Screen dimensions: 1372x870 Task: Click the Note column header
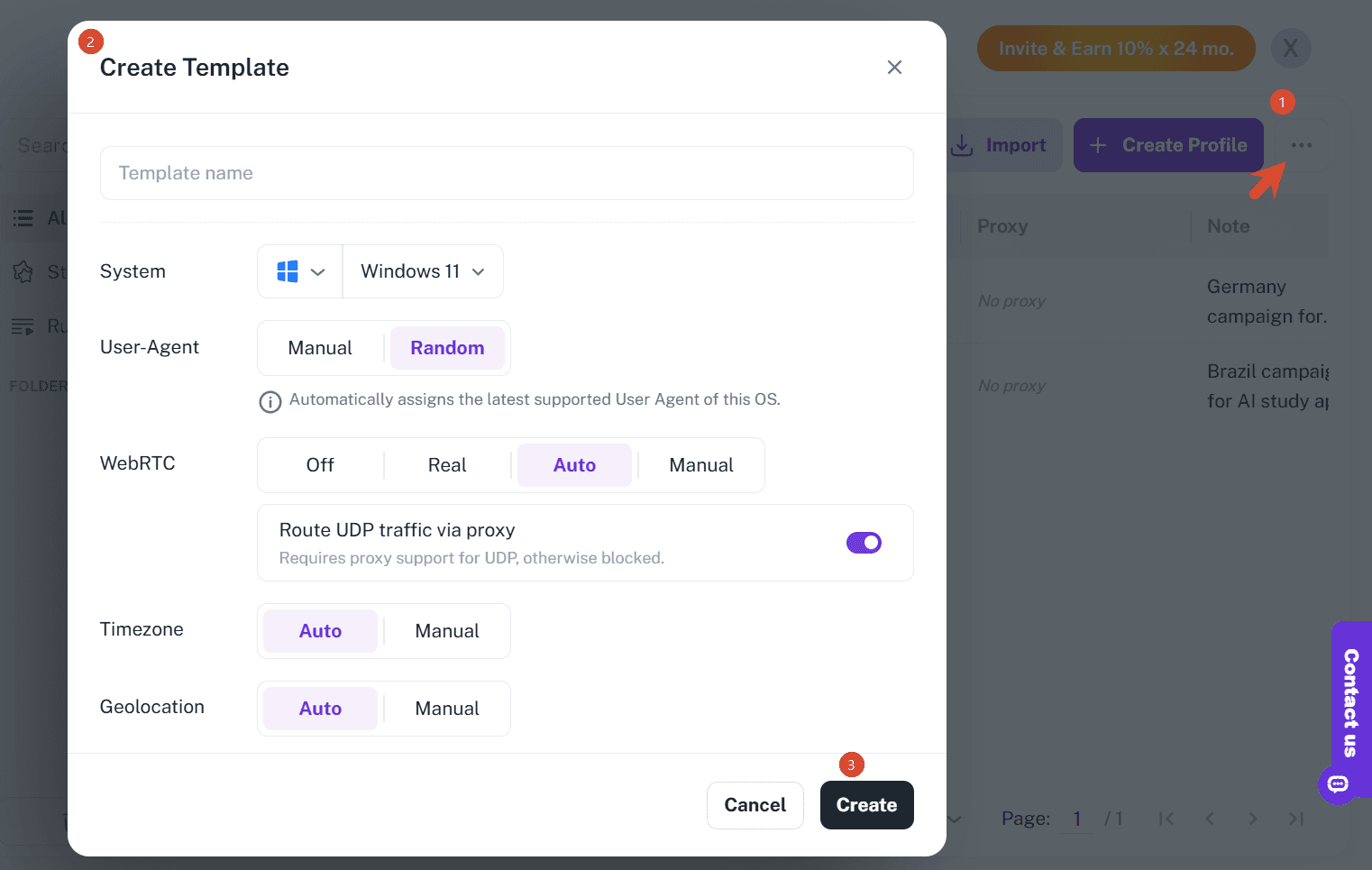click(1228, 226)
